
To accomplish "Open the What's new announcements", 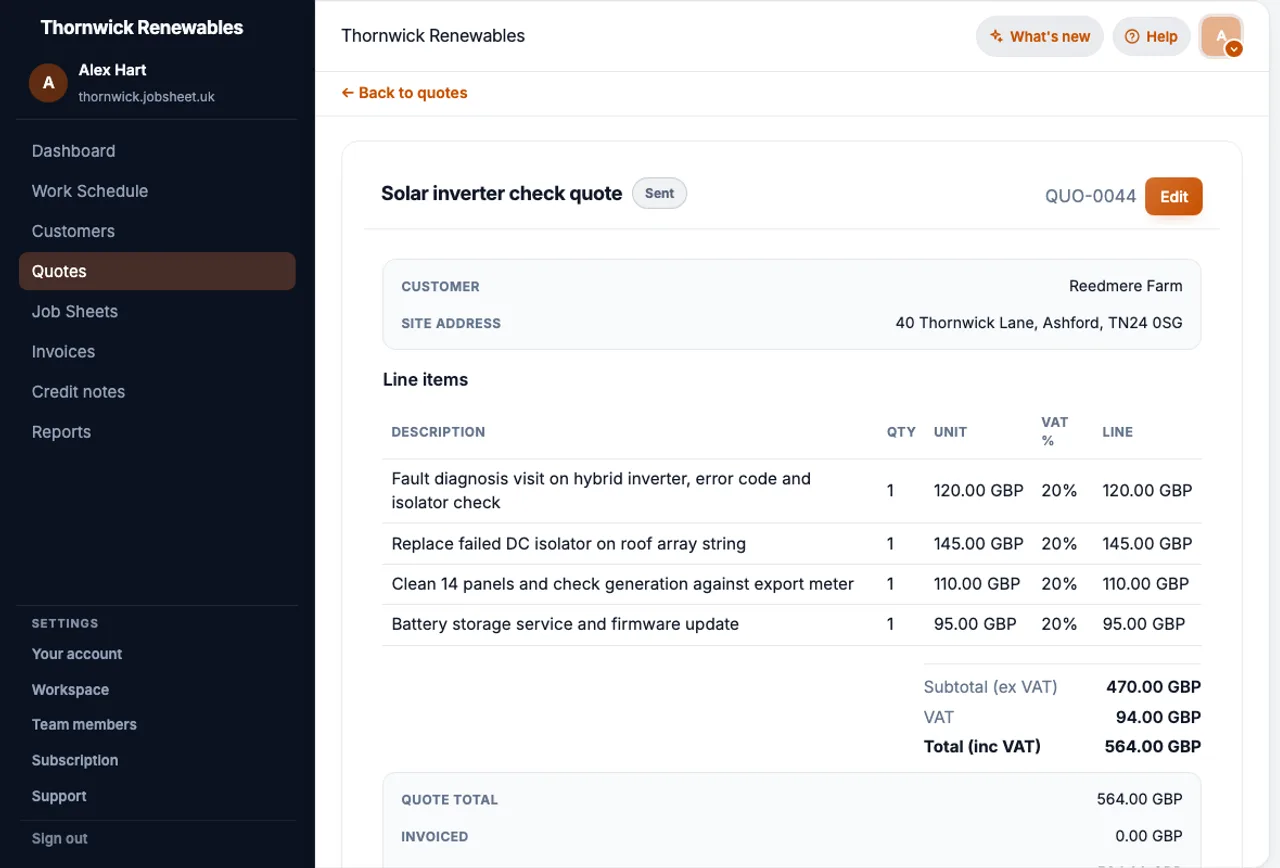I will coord(1040,37).
